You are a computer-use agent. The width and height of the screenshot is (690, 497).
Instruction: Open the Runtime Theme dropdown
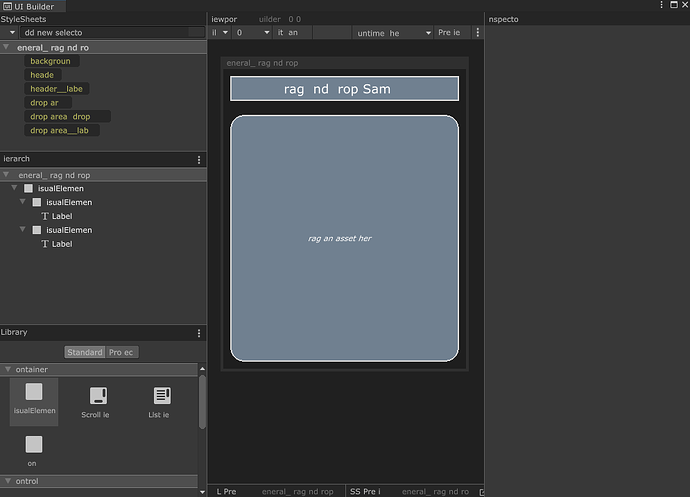click(393, 33)
